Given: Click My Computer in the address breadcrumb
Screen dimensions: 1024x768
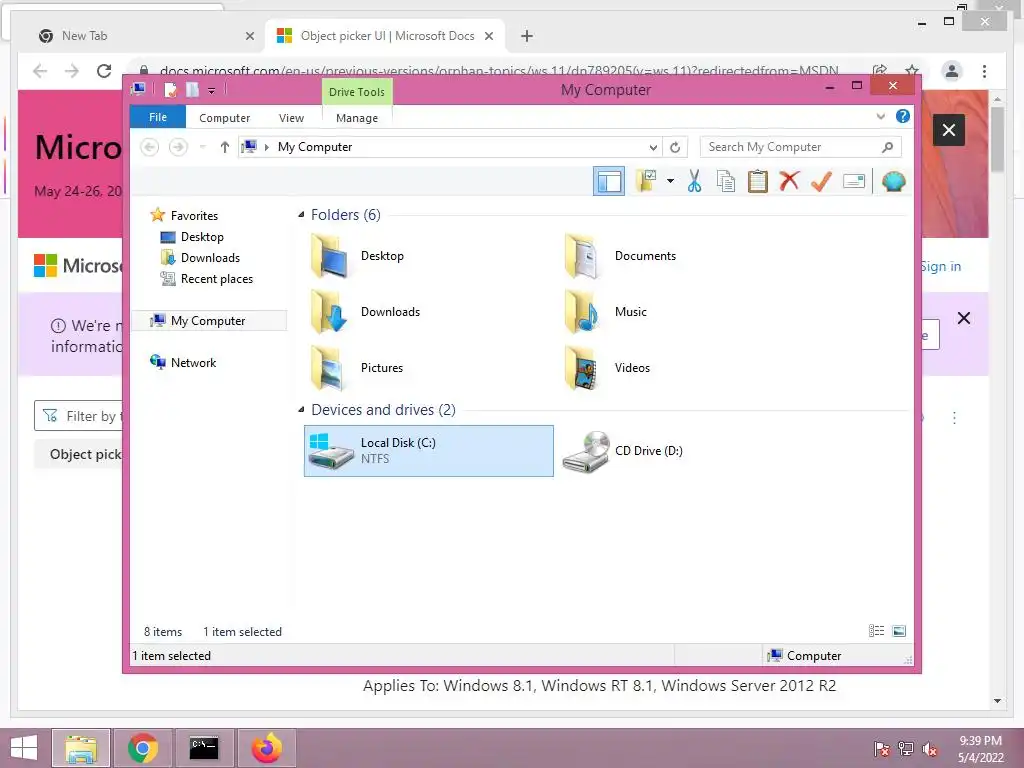Looking at the screenshot, I should 315,147.
